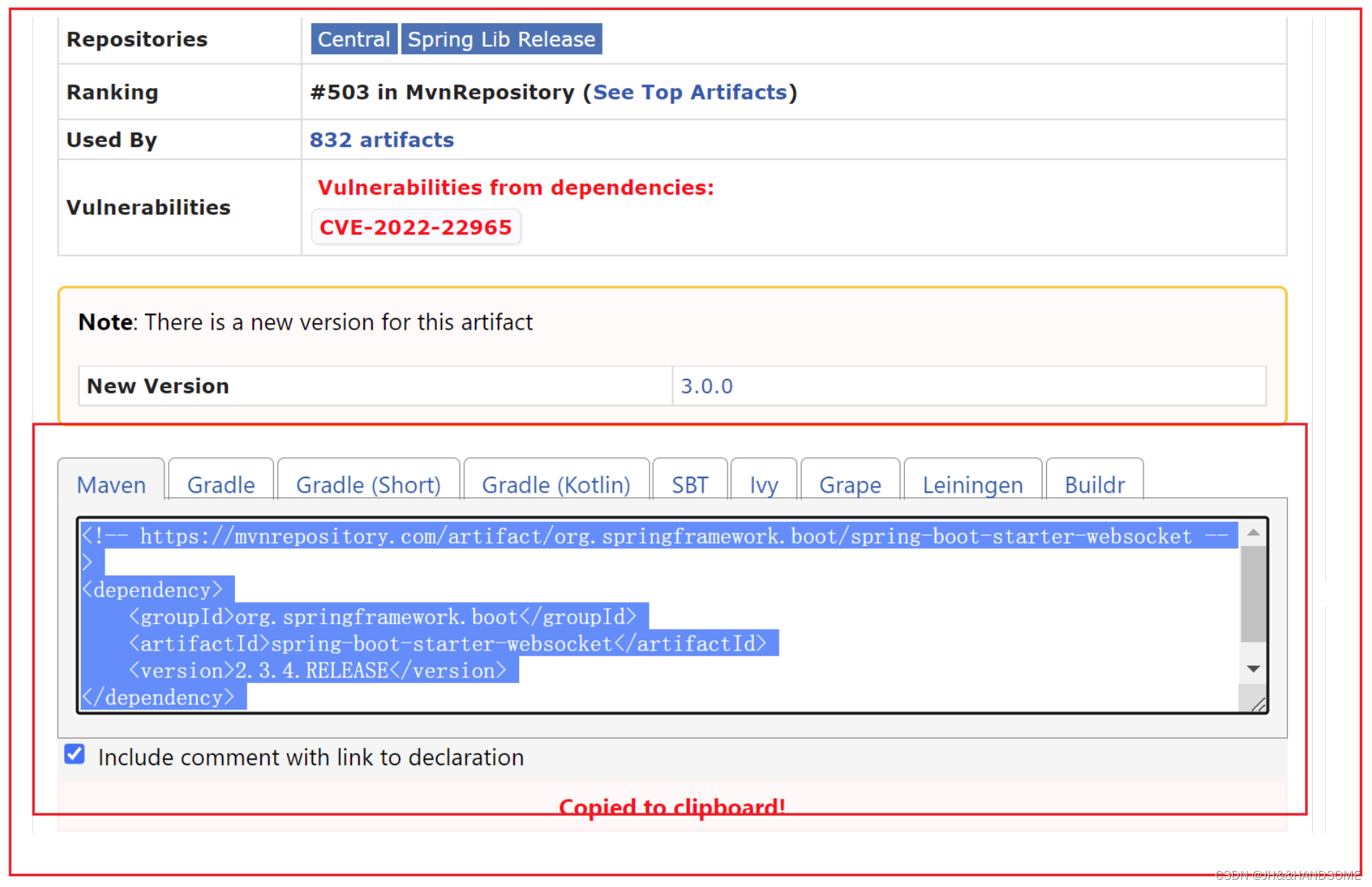Click the '#503 in MvnRepository' text
The height and width of the screenshot is (887, 1372).
pyautogui.click(x=442, y=92)
